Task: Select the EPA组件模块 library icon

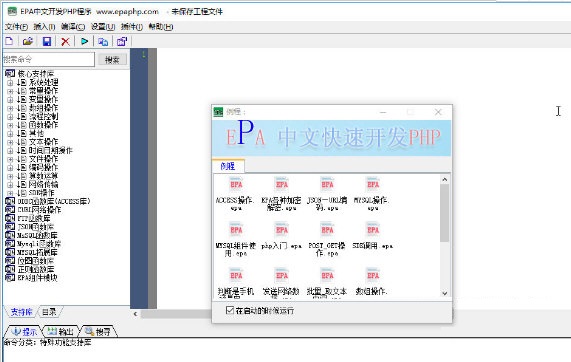Action: pos(10,278)
